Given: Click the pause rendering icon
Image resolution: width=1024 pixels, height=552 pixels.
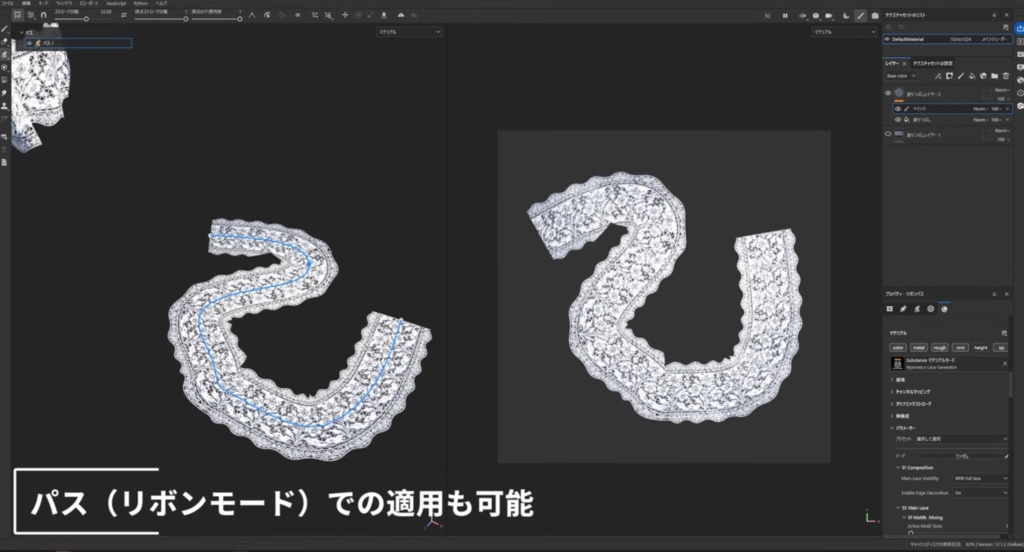Looking at the screenshot, I should (x=785, y=16).
